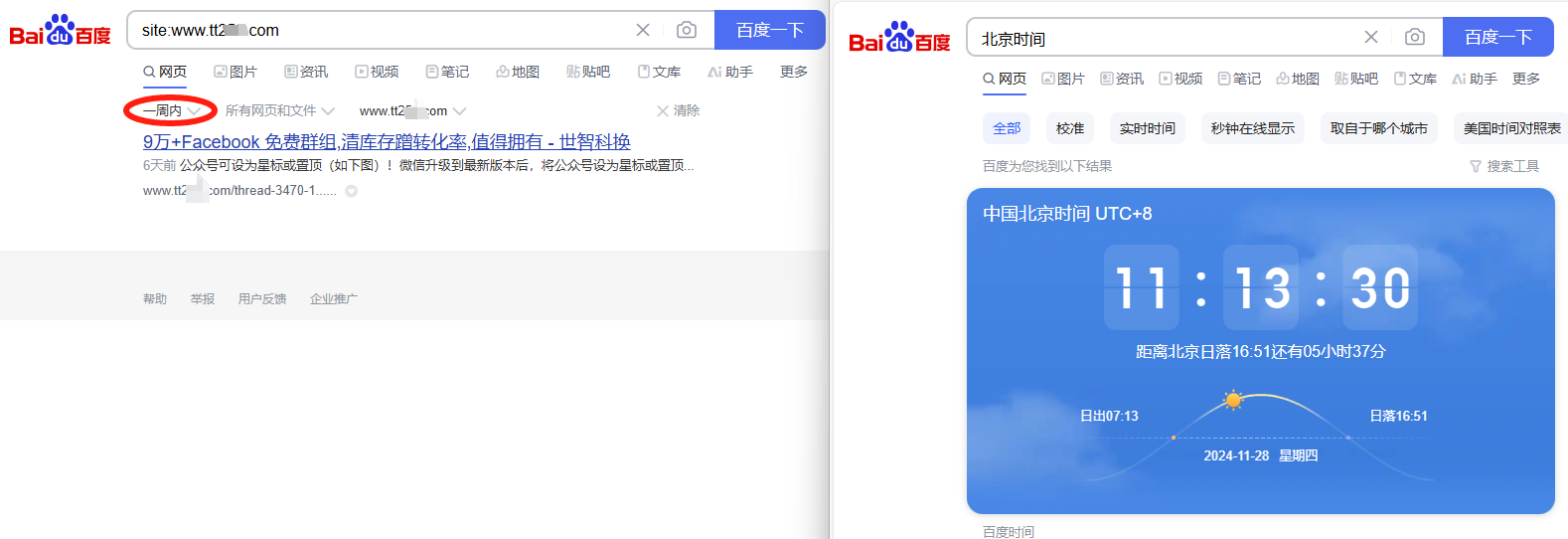This screenshot has width=1568, height=539.
Task: Open camera image search in left window
Action: point(687,30)
